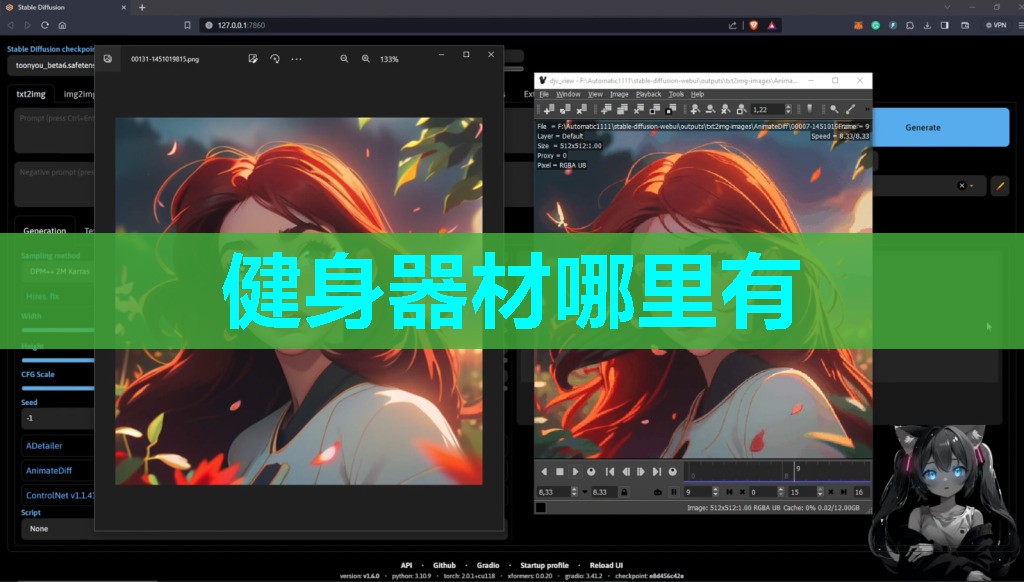Open the Github link in the footer
1024x582 pixels.
pyautogui.click(x=444, y=565)
